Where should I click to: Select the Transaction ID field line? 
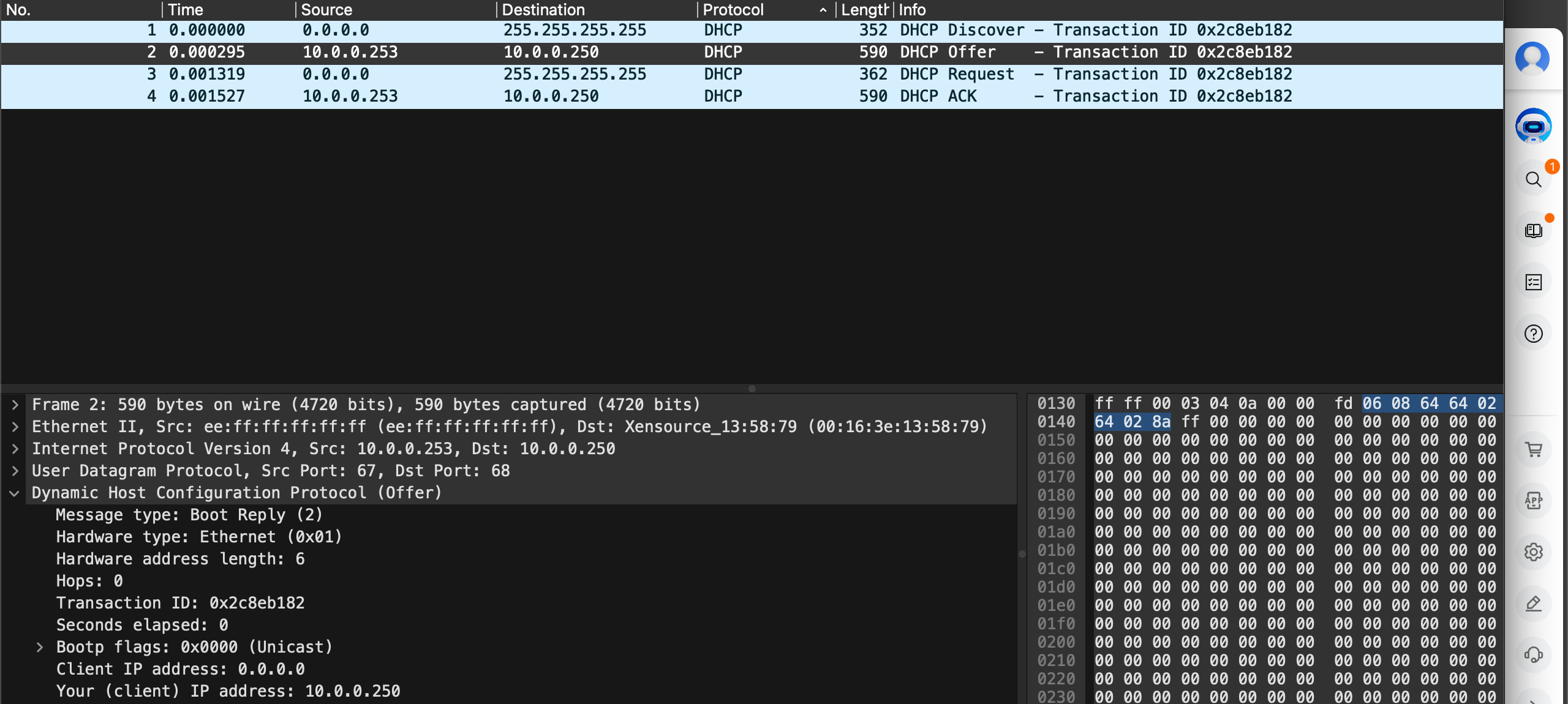[180, 603]
